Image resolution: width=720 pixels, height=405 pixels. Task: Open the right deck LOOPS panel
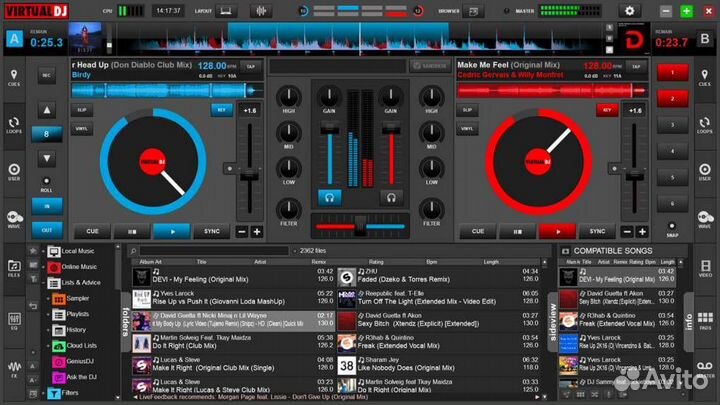pyautogui.click(x=704, y=125)
